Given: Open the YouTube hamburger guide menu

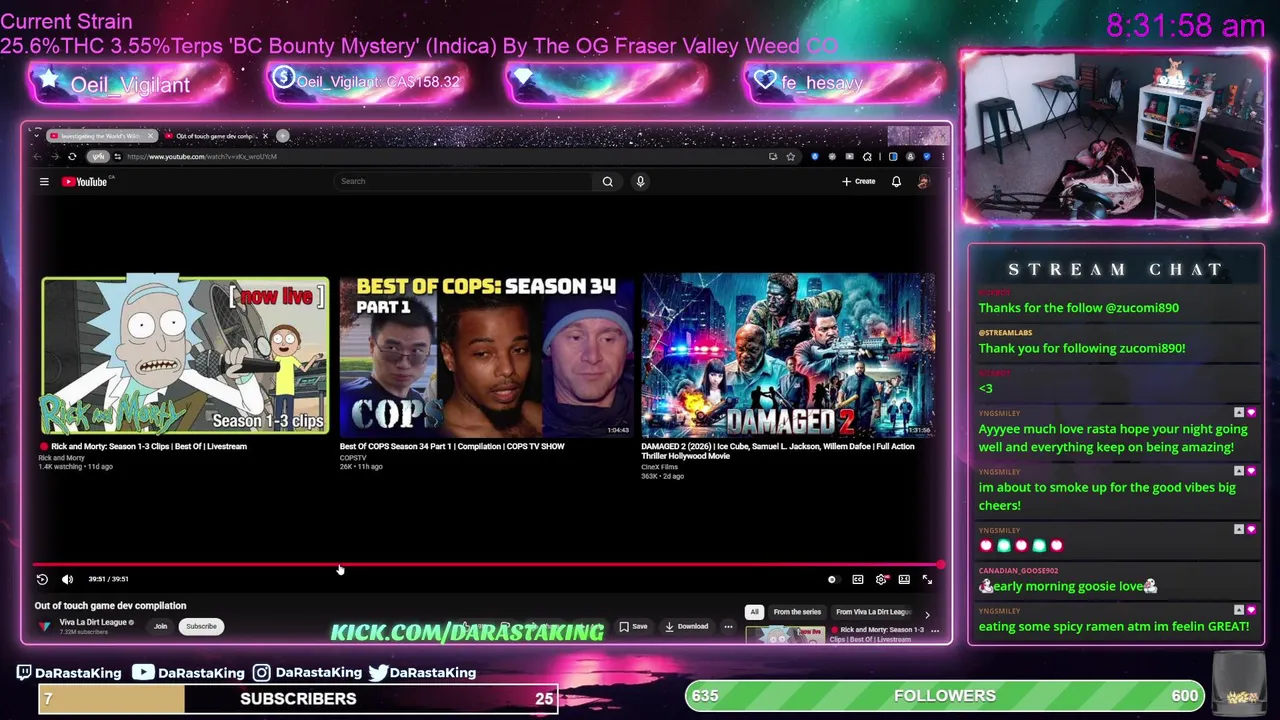Looking at the screenshot, I should click(x=44, y=181).
